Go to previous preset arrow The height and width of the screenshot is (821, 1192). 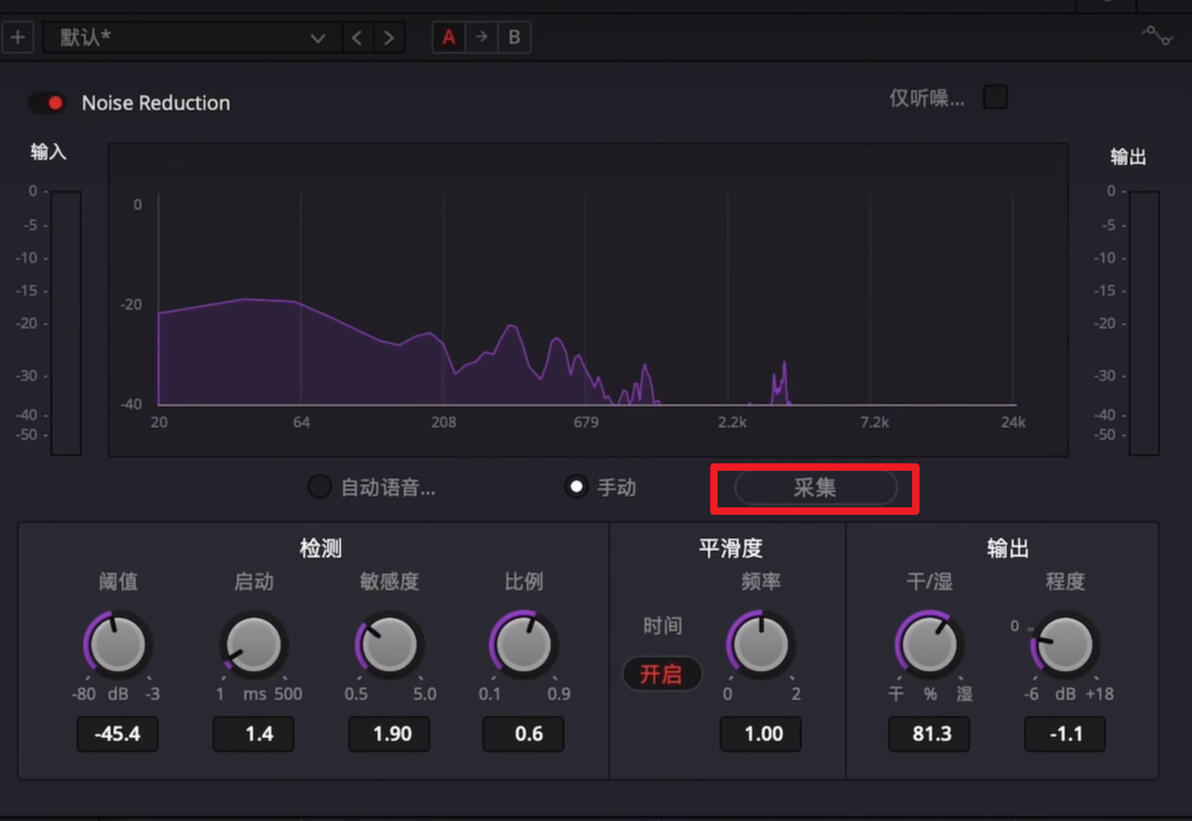(357, 37)
